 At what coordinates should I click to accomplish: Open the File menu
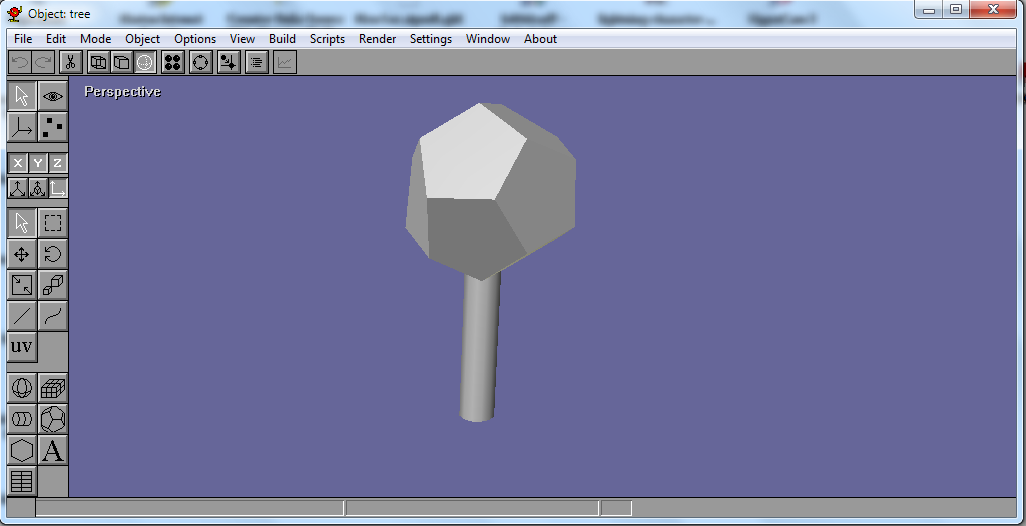(23, 39)
